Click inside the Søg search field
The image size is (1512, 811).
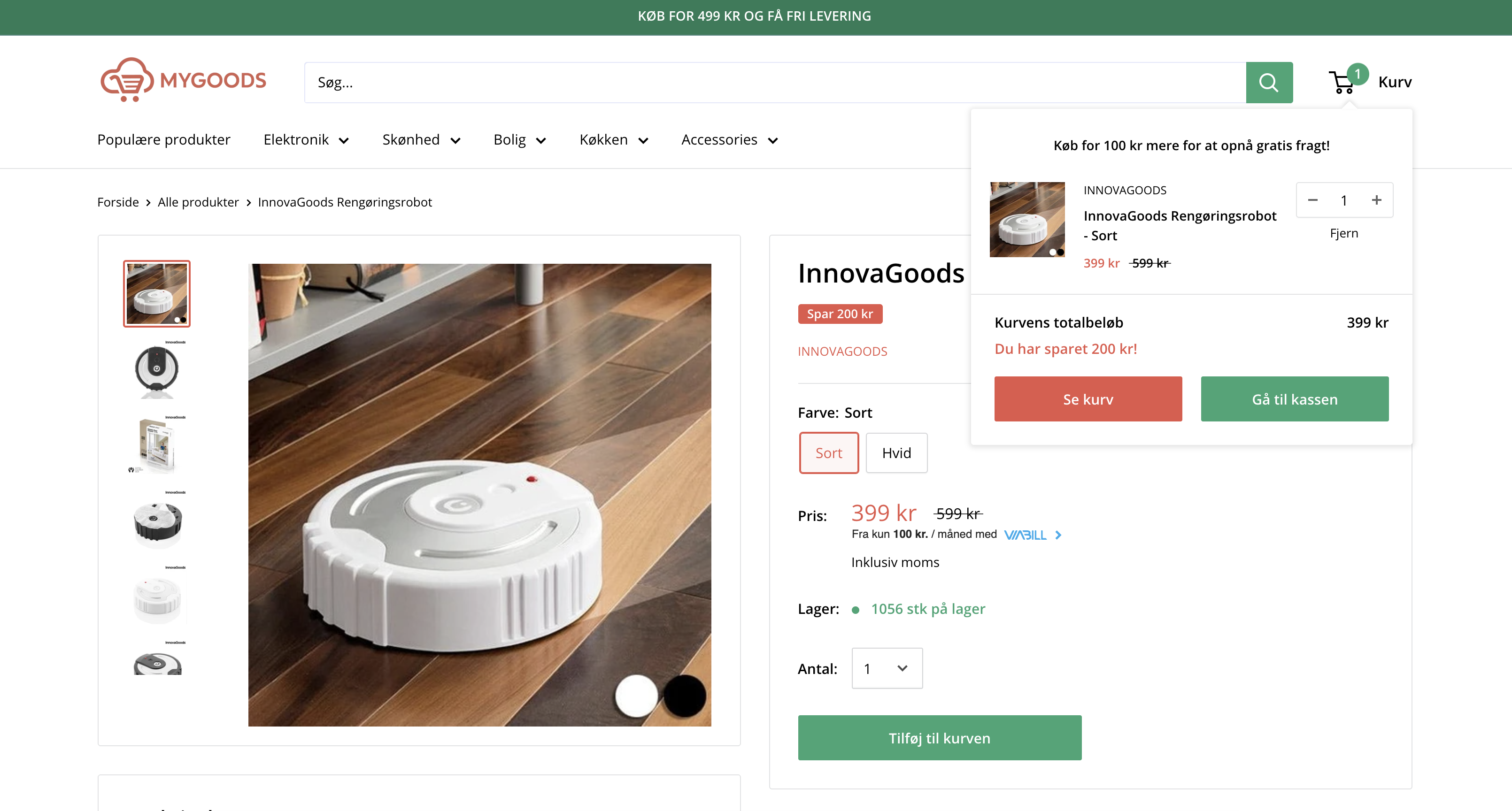point(775,82)
